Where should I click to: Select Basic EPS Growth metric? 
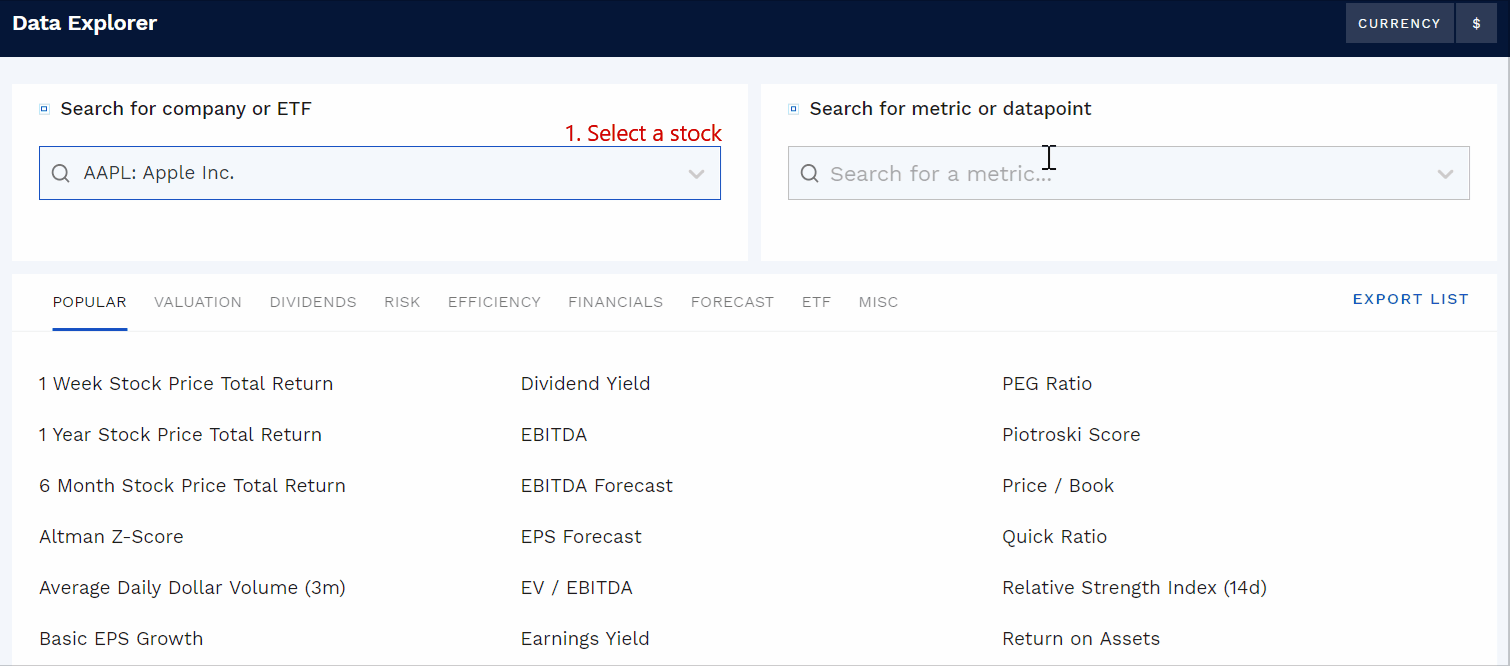(121, 639)
